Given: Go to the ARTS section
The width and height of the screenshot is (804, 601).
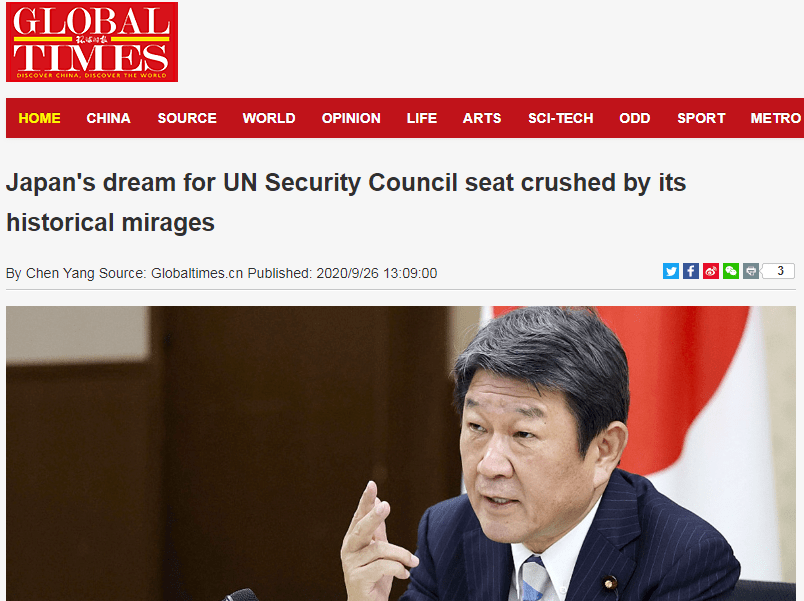Looking at the screenshot, I should [x=482, y=118].
